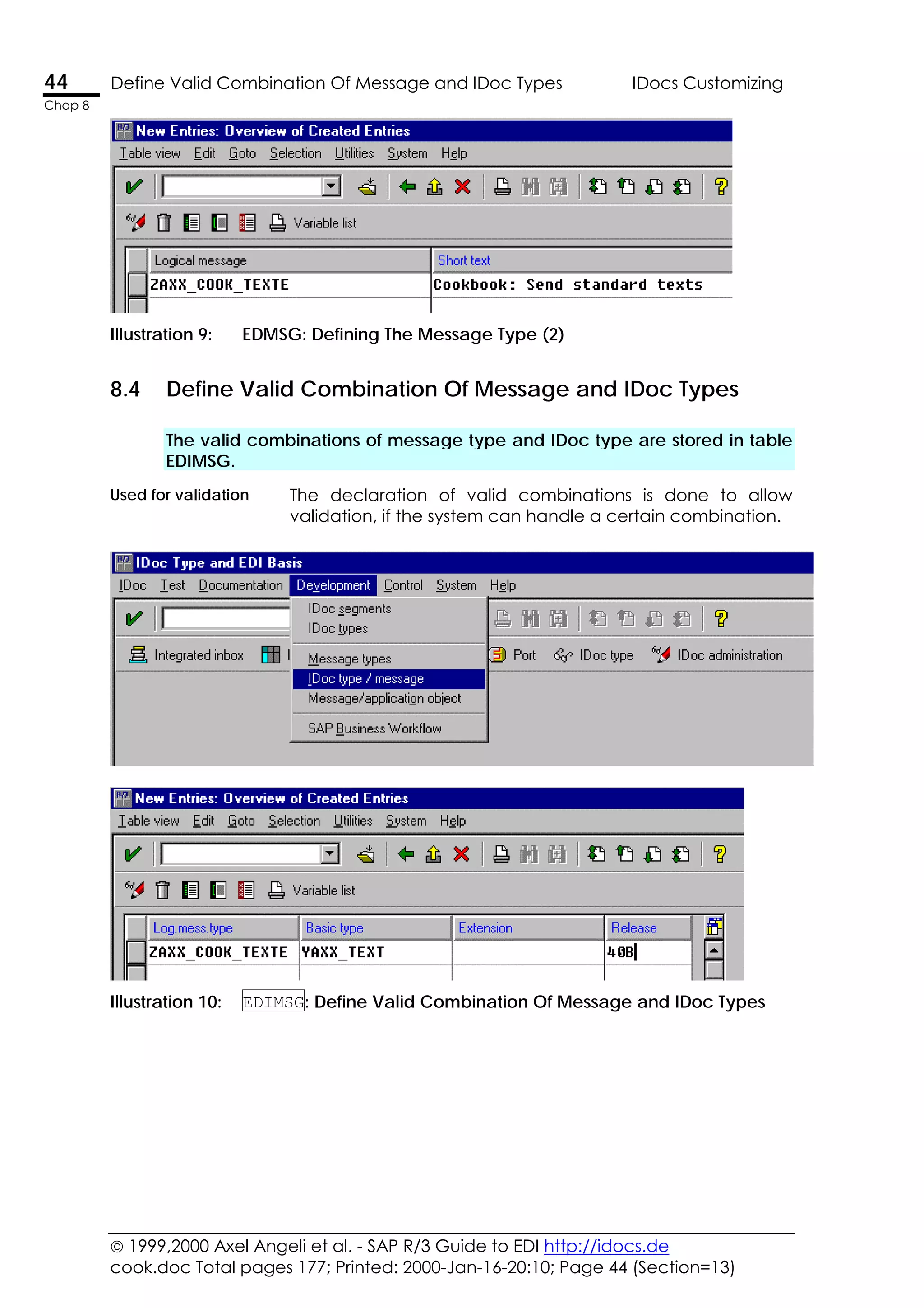Open Documentation menu in IDoc Type window

[240, 585]
